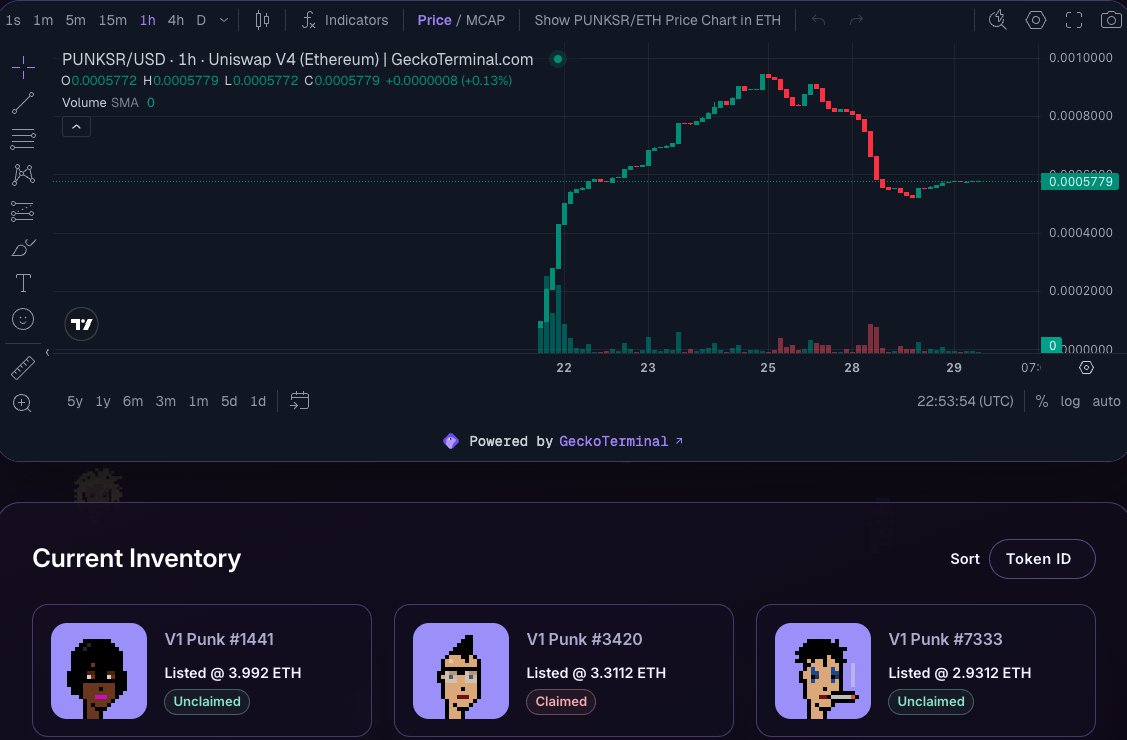Set the date range to 3m

tap(165, 401)
